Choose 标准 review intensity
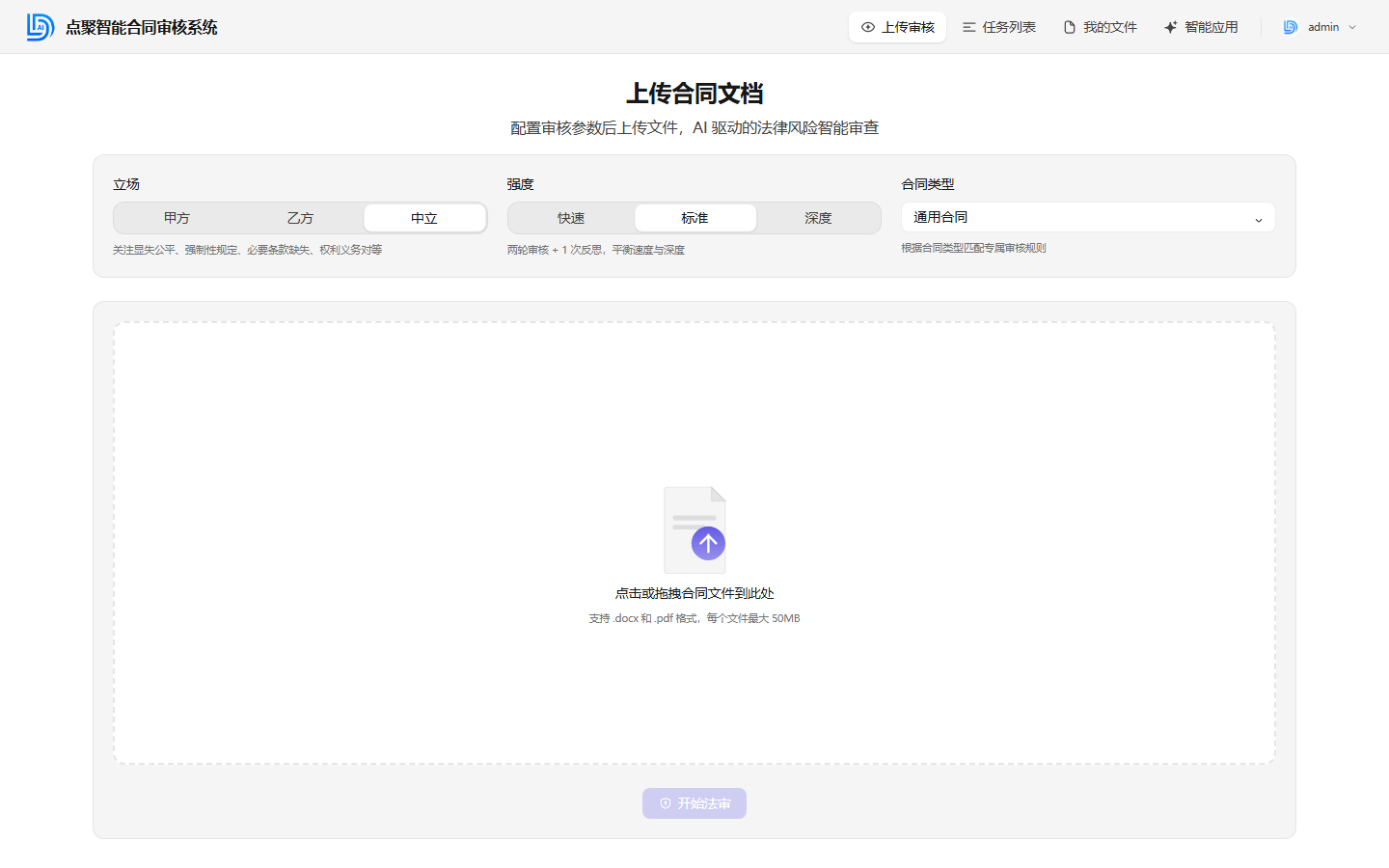Screen dimensions: 1389x868 tap(694, 218)
